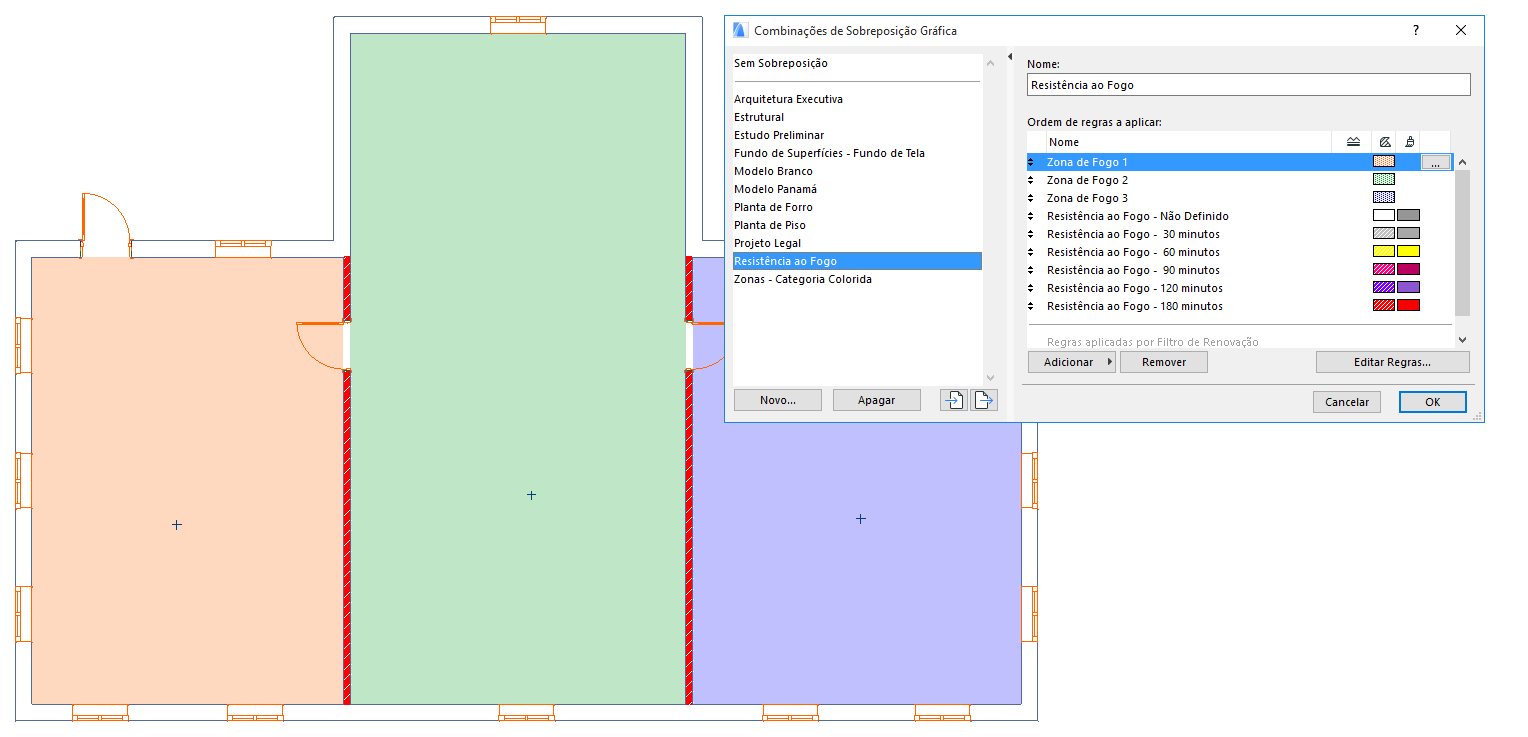Open Editar Regras... dialog
Screen dimensions: 1528x737
click(x=1393, y=362)
